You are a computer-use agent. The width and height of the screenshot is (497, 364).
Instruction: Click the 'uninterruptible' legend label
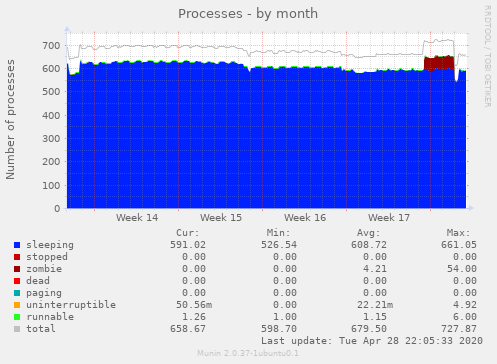coord(71,305)
